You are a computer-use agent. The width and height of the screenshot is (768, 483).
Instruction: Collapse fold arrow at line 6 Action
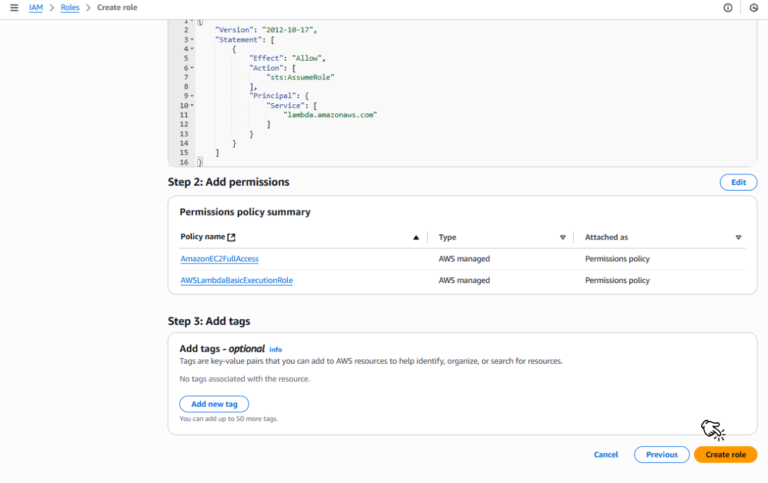(x=191, y=67)
